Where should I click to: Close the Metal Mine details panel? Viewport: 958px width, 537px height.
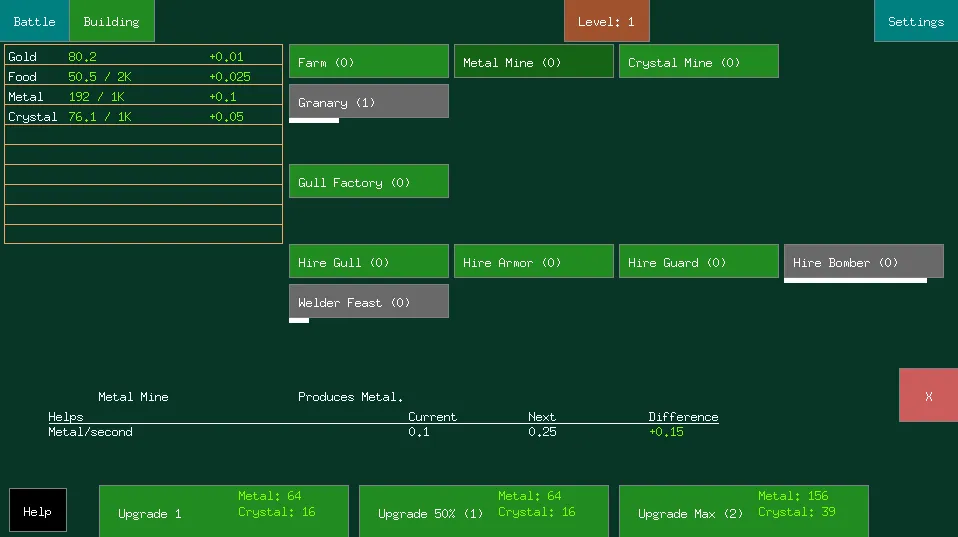928,396
